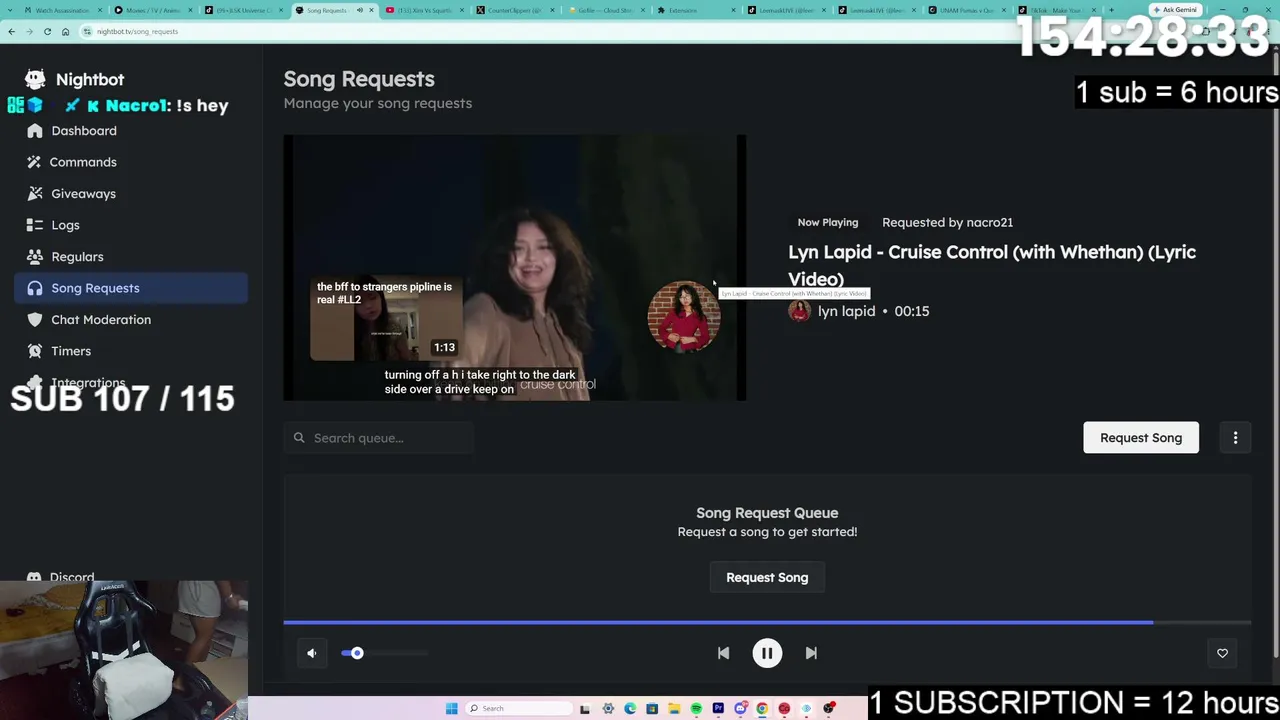
Task: Click the Nightbot logo icon
Action: (35, 79)
